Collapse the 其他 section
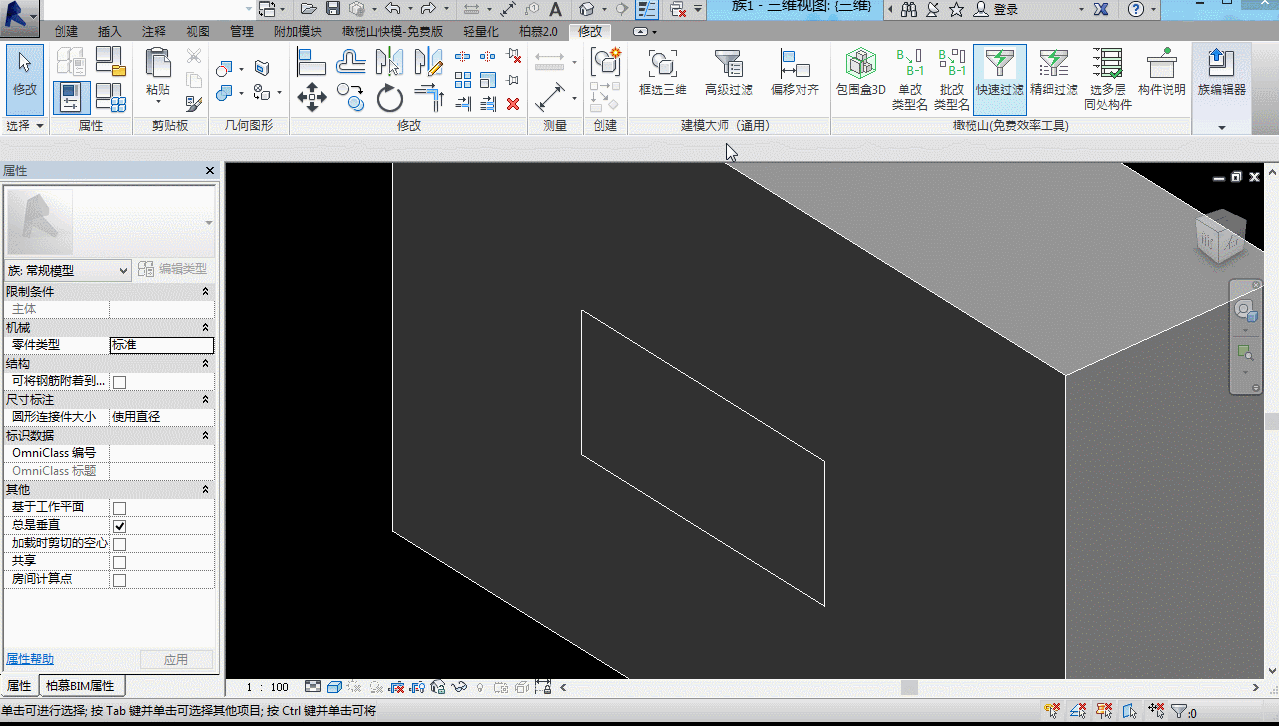Screen dimensions: 1279x726 click(205, 490)
